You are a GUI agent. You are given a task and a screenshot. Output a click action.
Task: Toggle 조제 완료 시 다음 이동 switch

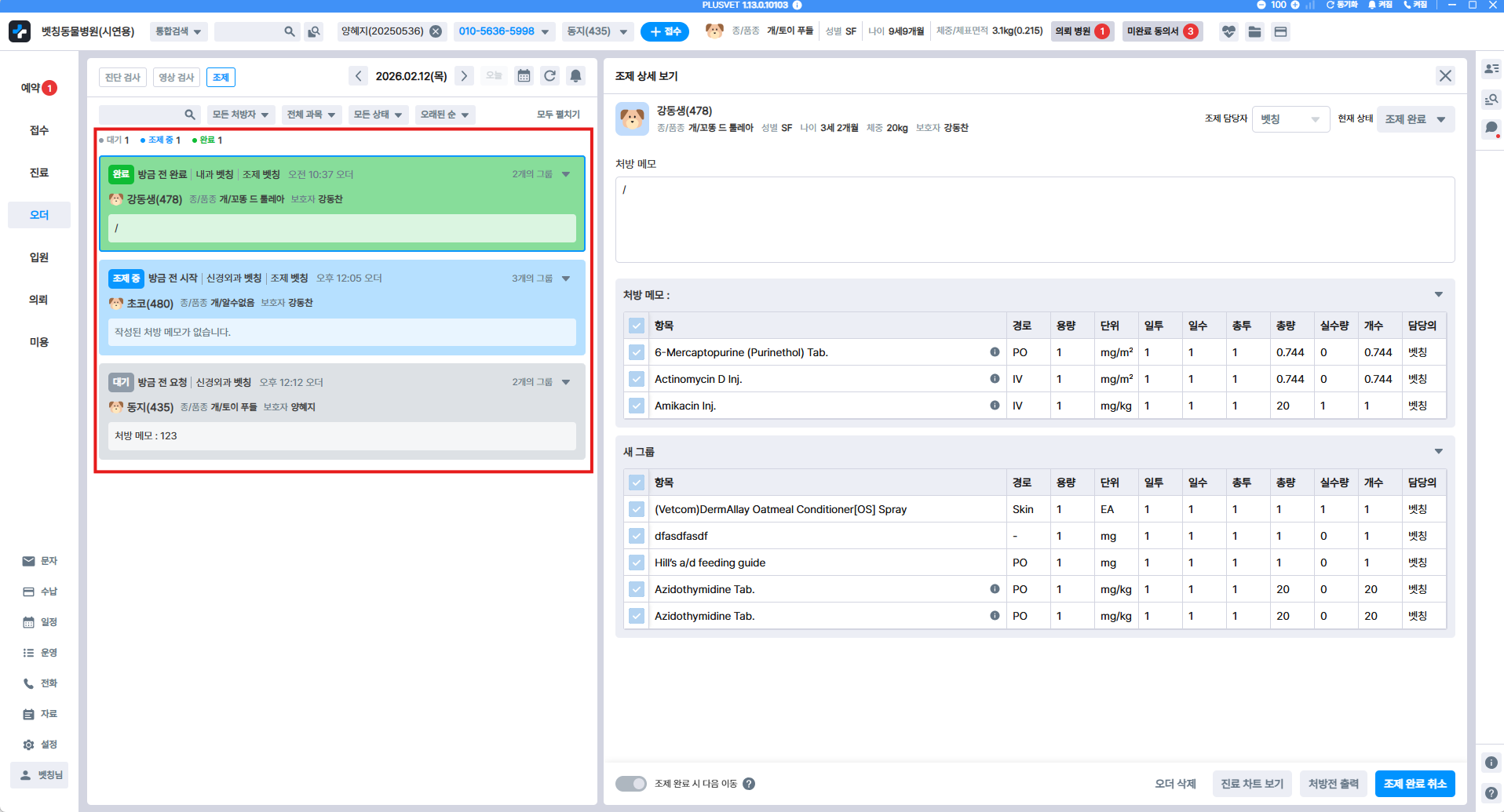coord(630,784)
